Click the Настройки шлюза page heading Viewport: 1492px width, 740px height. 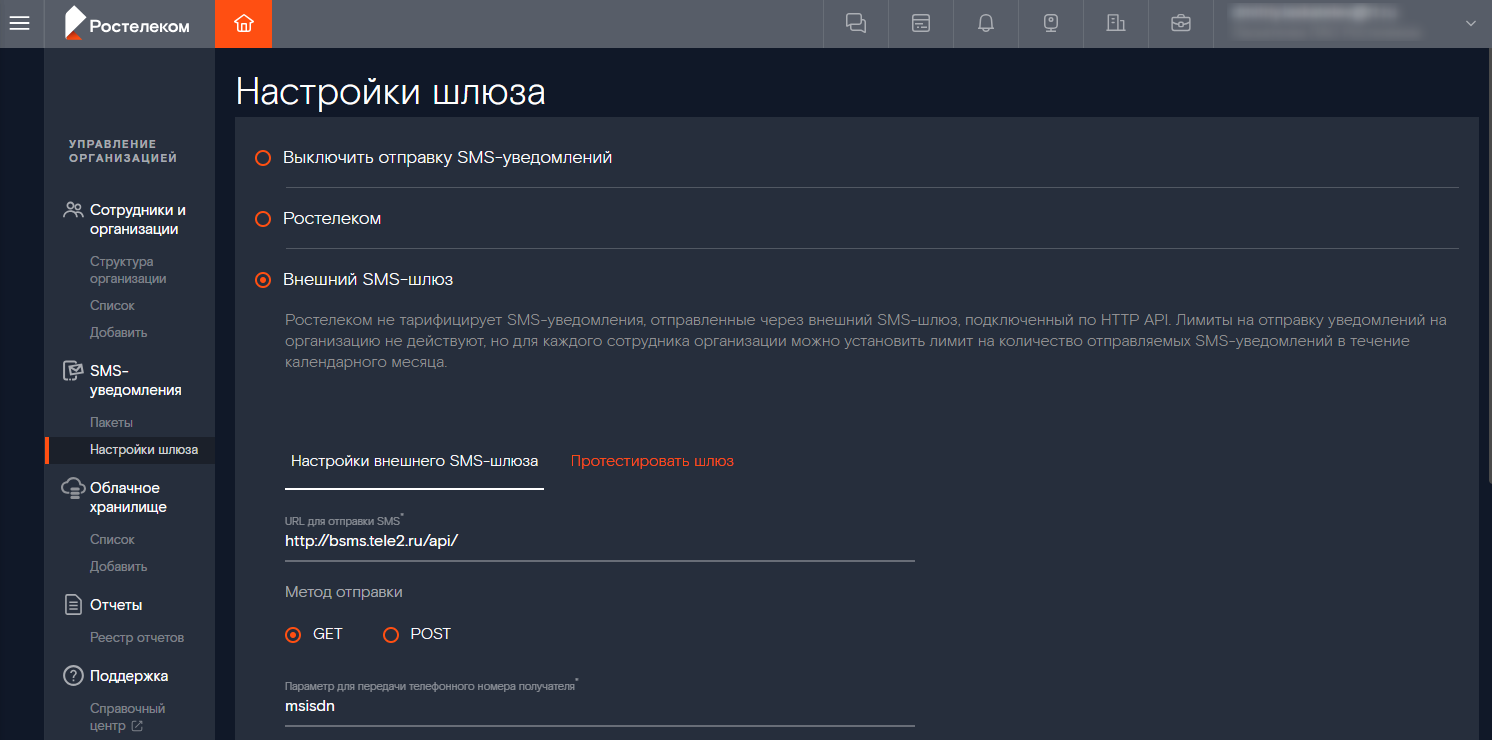[391, 92]
